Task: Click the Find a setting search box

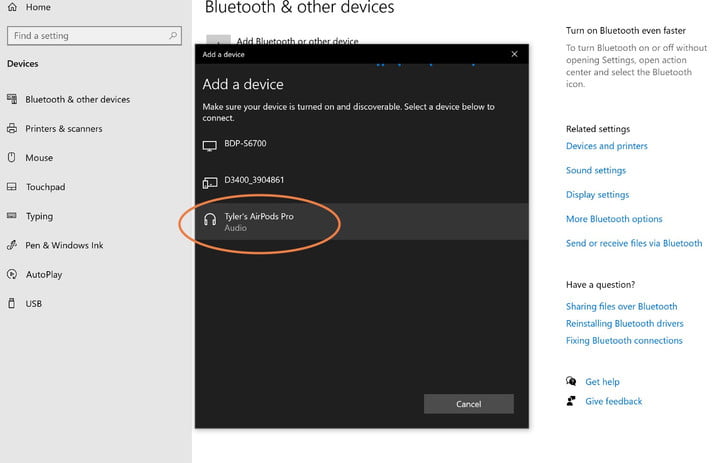Action: (x=94, y=36)
